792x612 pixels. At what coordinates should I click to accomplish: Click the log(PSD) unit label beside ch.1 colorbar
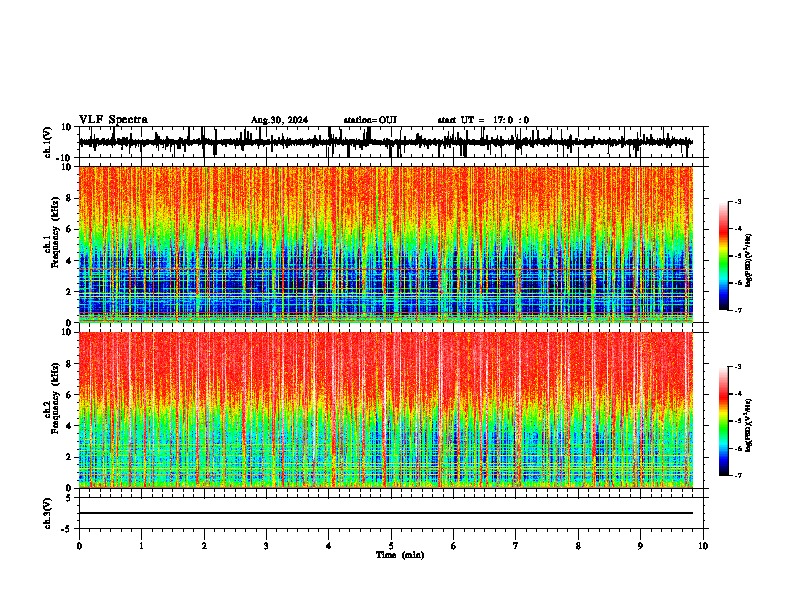[x=749, y=261]
